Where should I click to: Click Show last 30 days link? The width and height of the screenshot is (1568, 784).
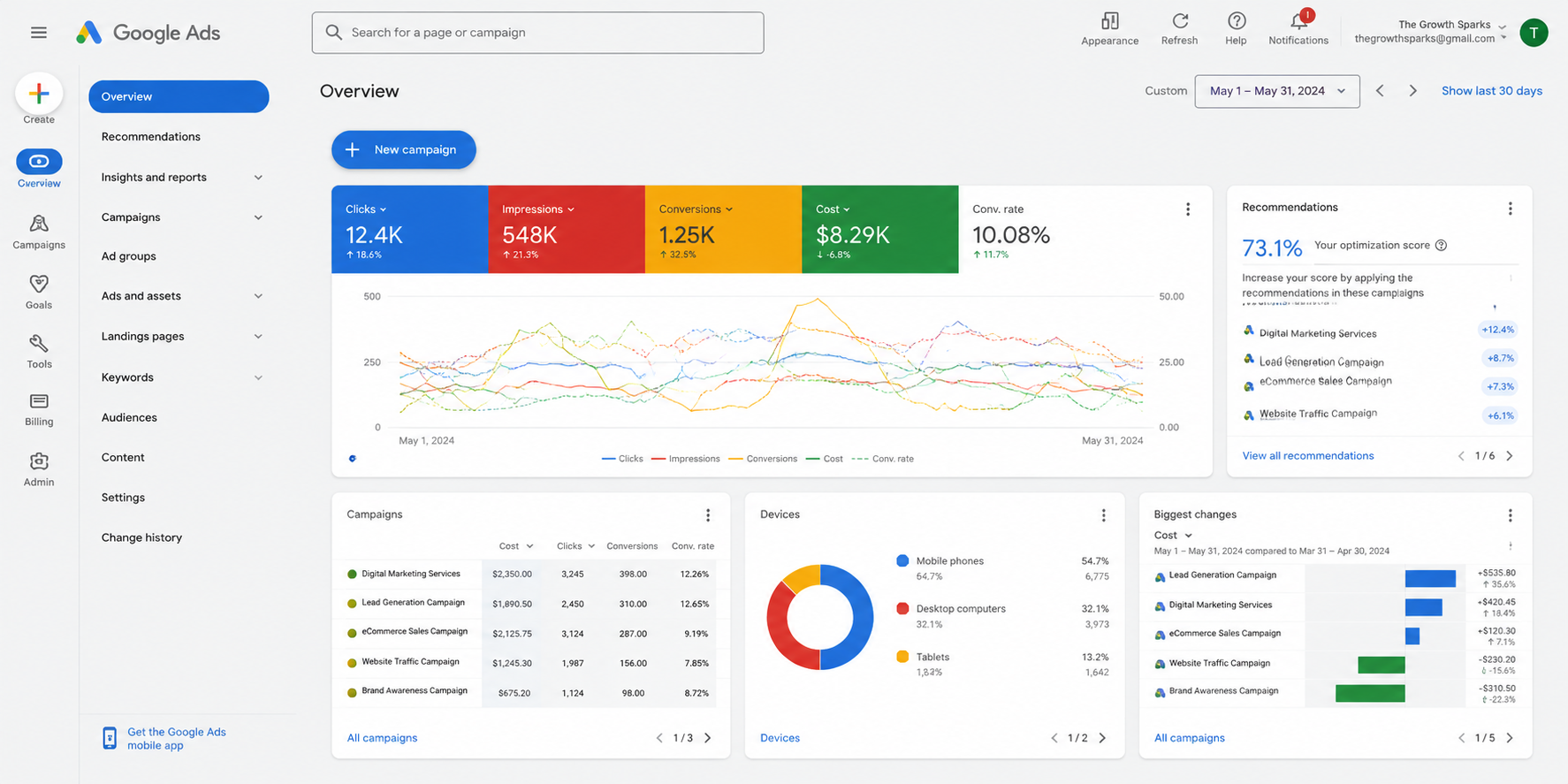click(1491, 91)
